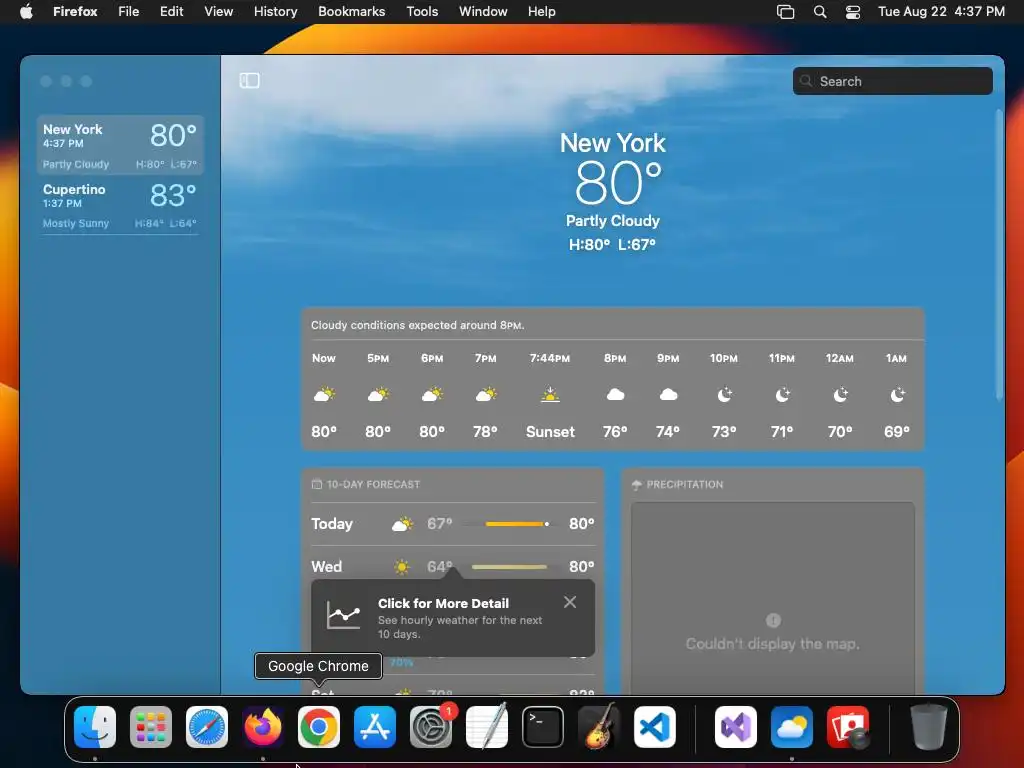Click the vertical scrollbar of the Weather window
The width and height of the screenshot is (1024, 768).
[x=999, y=255]
